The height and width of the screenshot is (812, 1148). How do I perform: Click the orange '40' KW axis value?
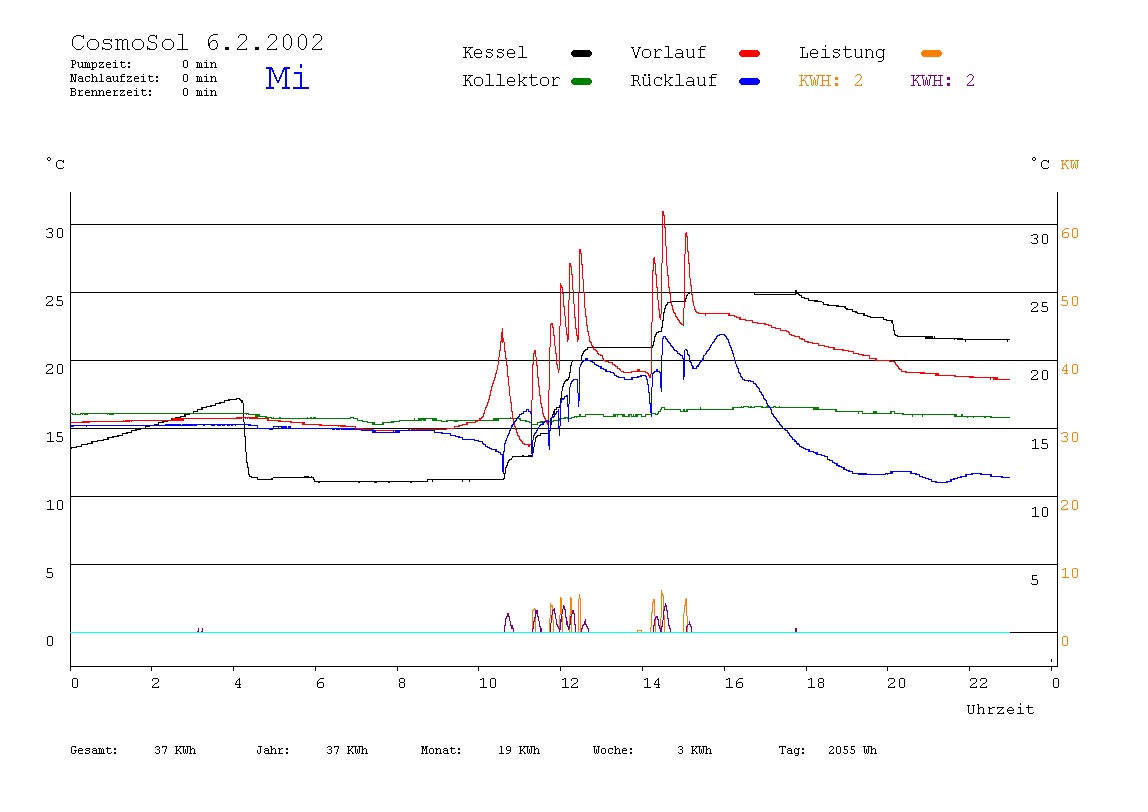1070,369
